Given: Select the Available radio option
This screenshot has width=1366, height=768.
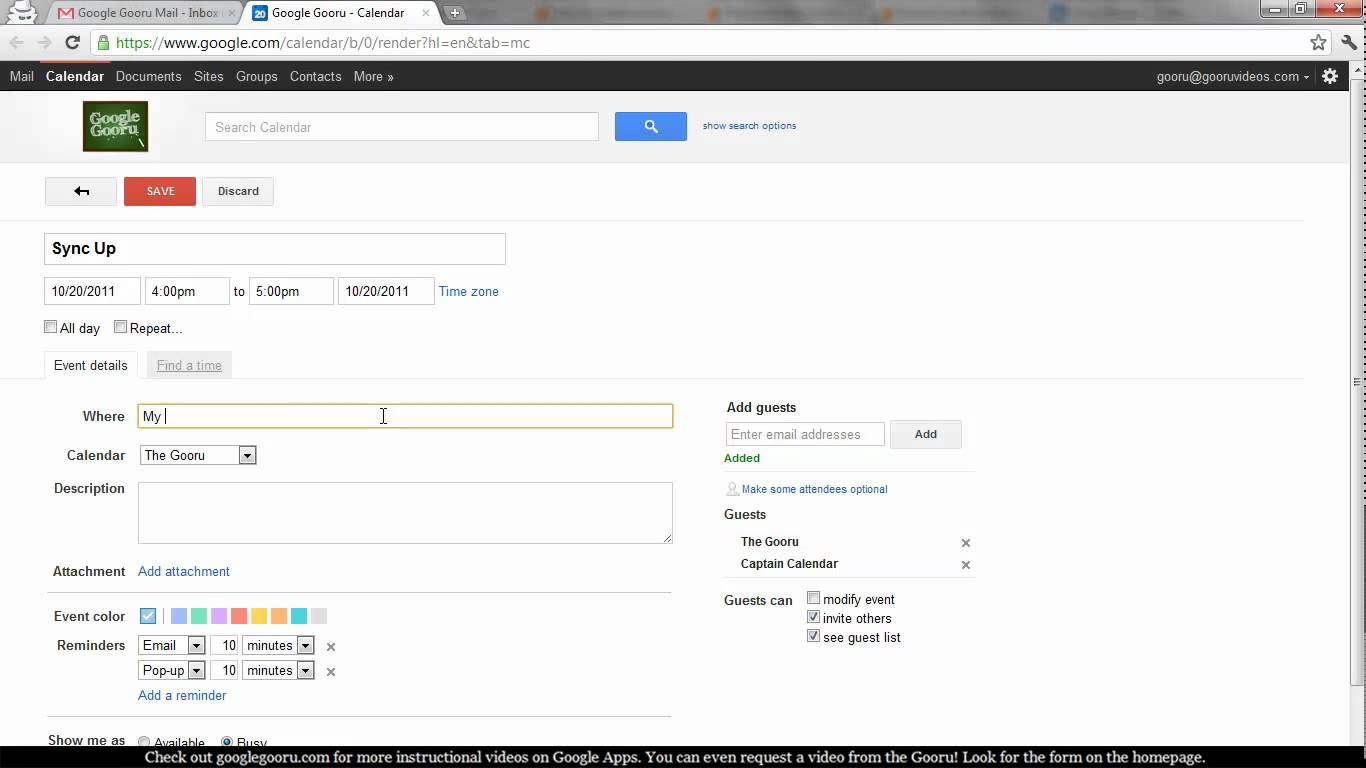Looking at the screenshot, I should click(x=144, y=742).
